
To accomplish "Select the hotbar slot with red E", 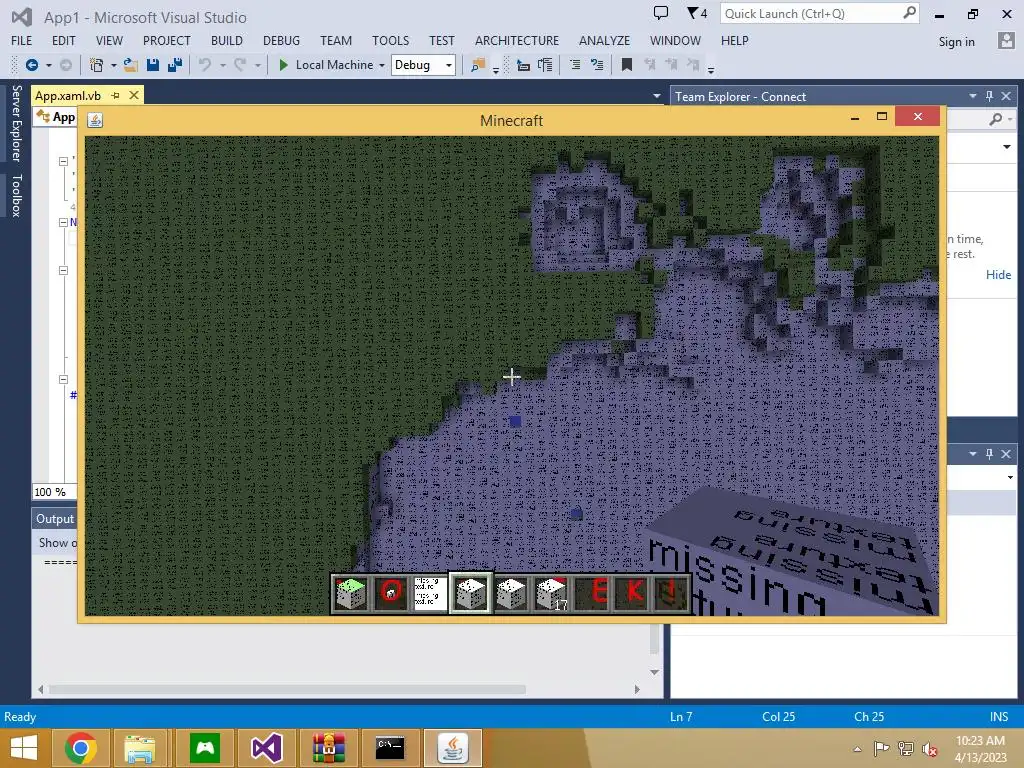I will point(592,593).
